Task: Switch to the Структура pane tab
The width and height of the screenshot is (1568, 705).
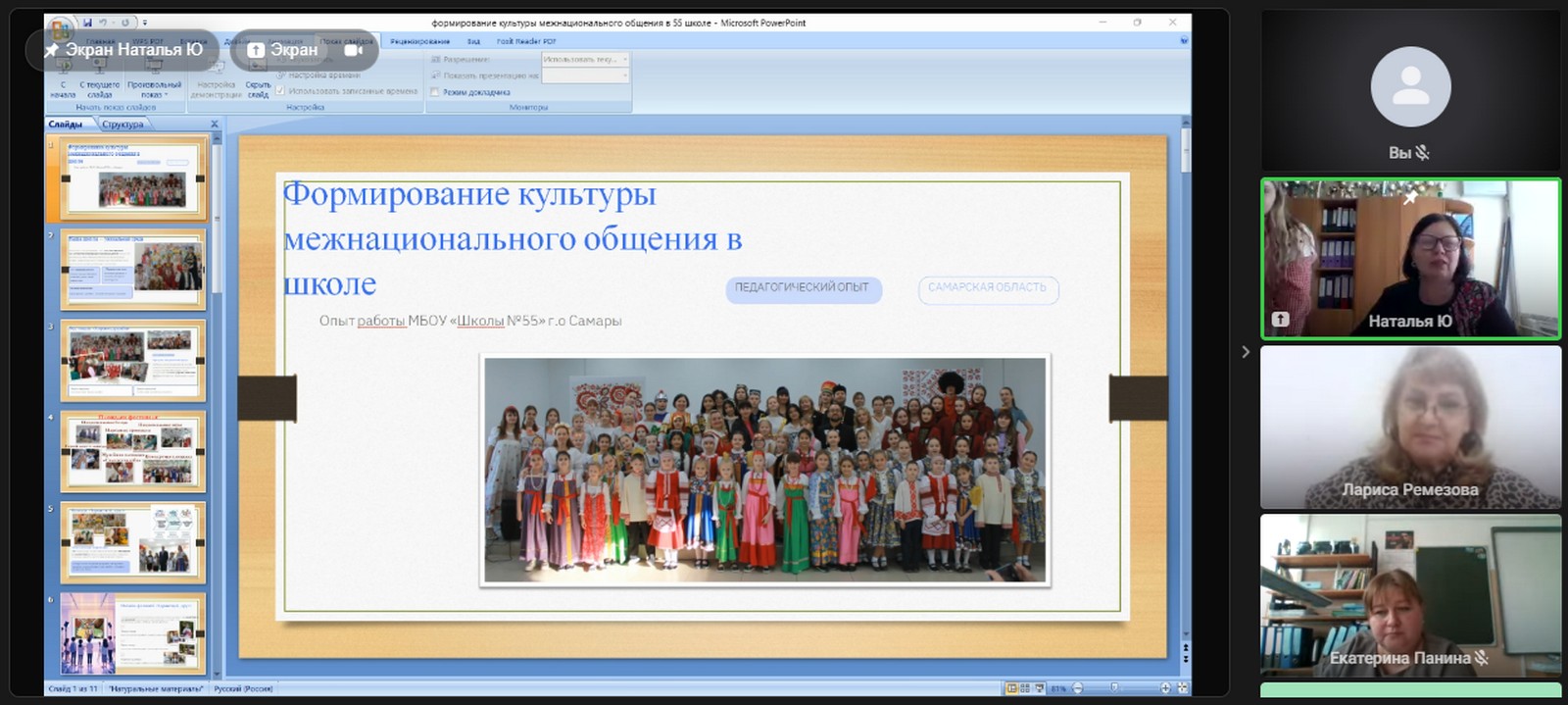Action: (122, 125)
